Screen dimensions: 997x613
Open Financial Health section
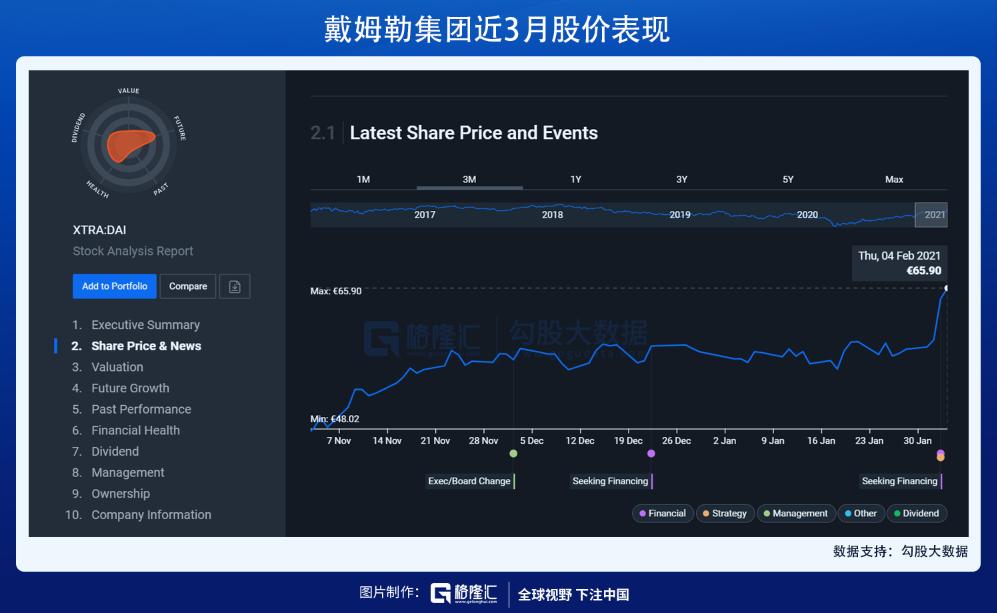click(135, 430)
